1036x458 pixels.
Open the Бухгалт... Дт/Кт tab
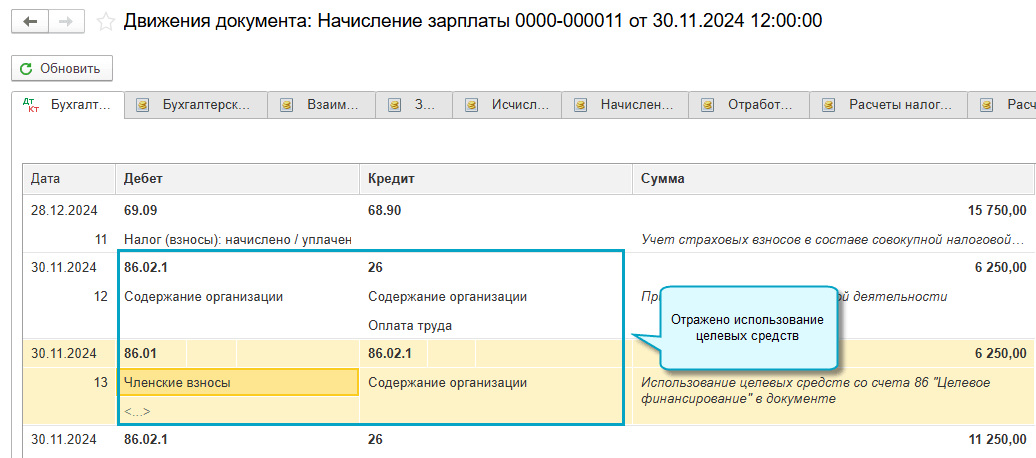(68, 104)
